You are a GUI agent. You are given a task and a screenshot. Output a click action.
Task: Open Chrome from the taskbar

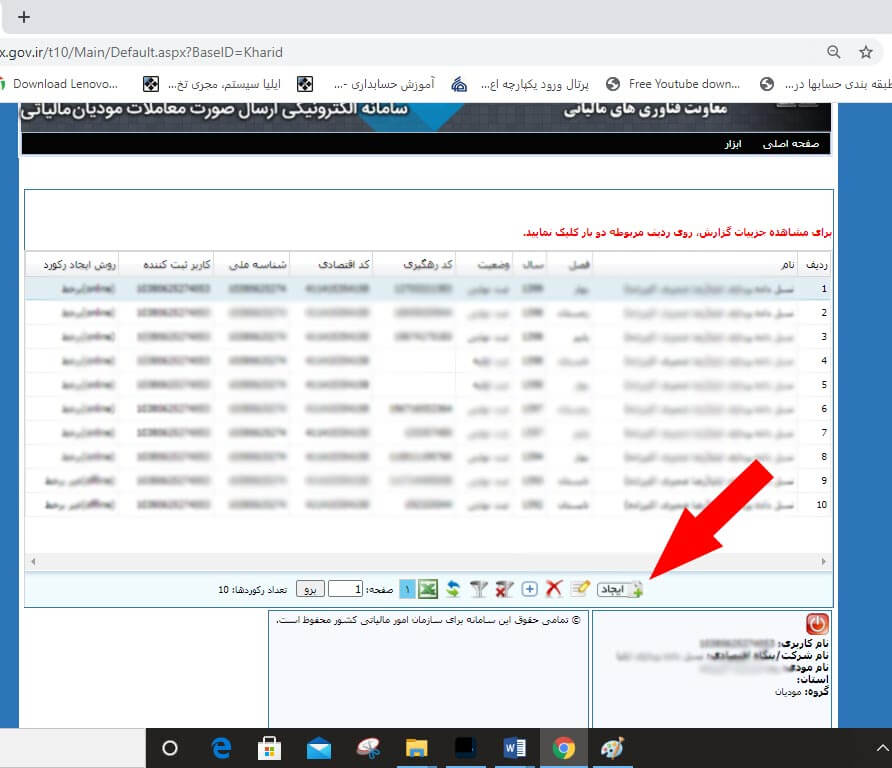(563, 747)
